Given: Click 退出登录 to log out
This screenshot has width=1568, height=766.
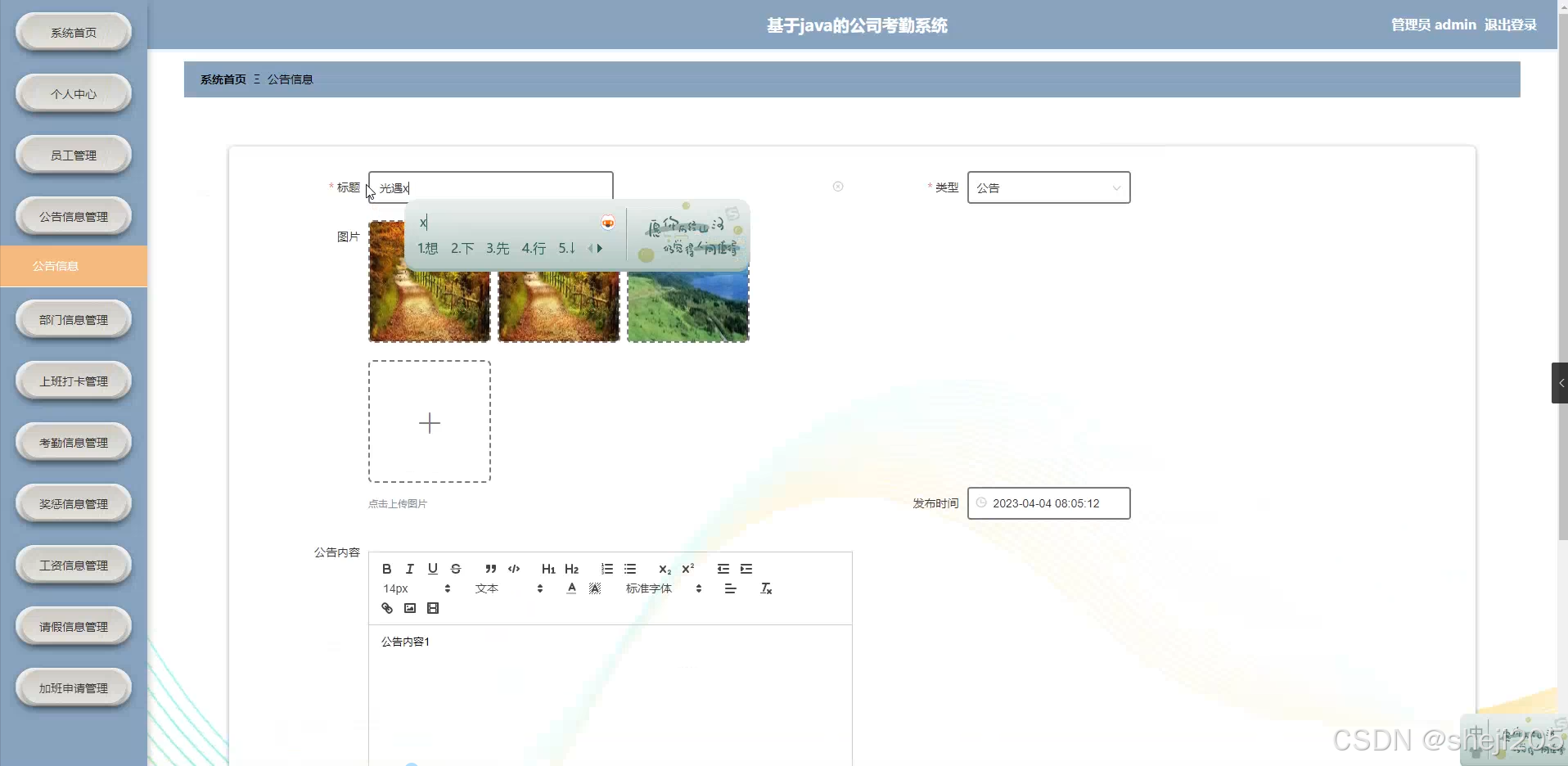Looking at the screenshot, I should [x=1511, y=25].
